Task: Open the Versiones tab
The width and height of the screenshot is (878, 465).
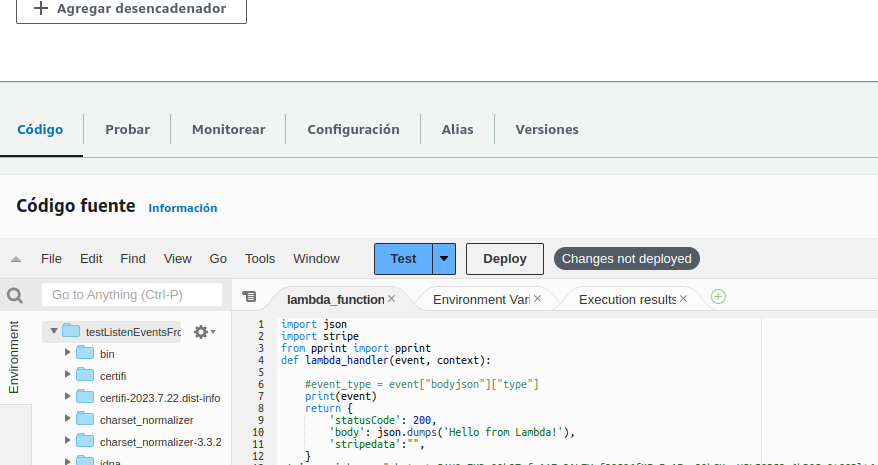Action: pos(547,129)
